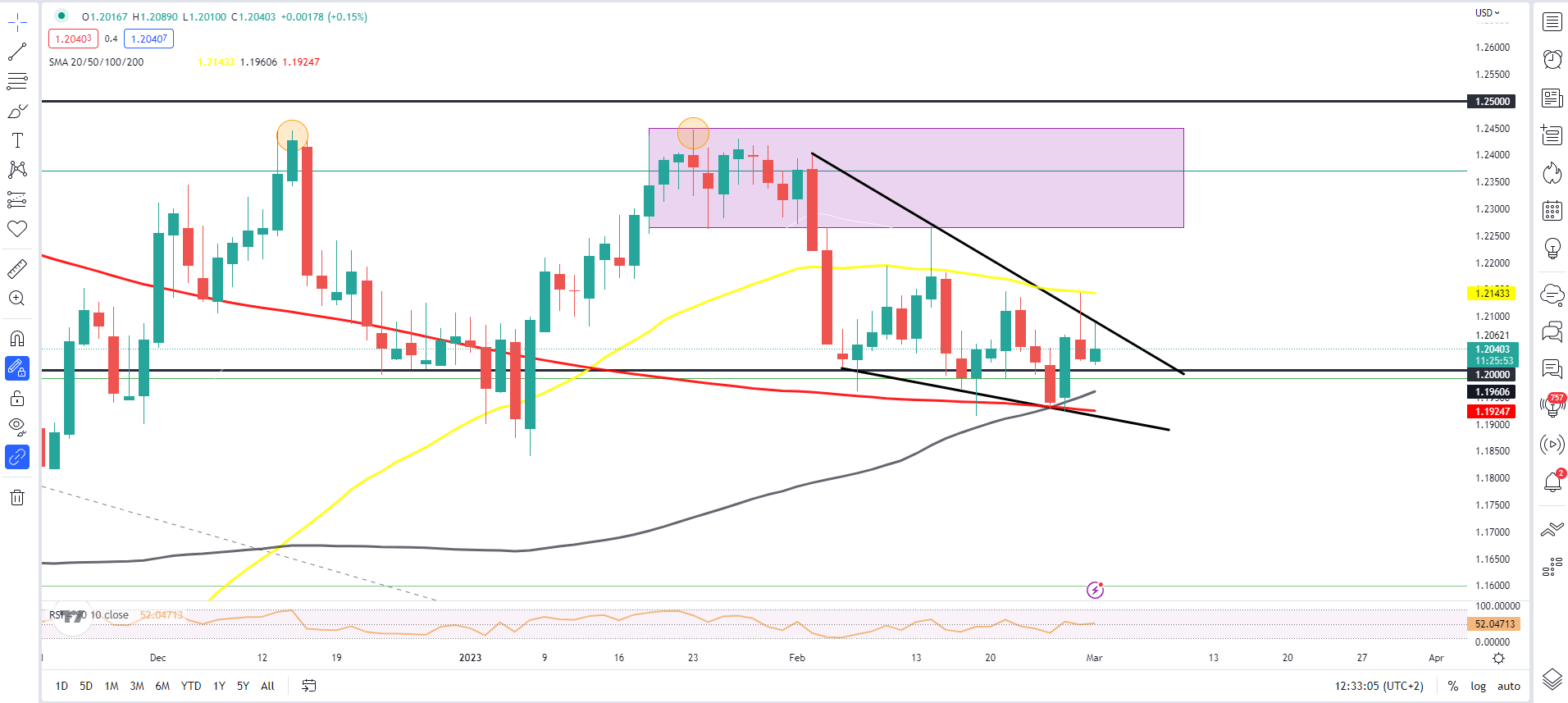Open chart settings gear on time axis
Screen dimensions: 1568x703
(x=1499, y=658)
